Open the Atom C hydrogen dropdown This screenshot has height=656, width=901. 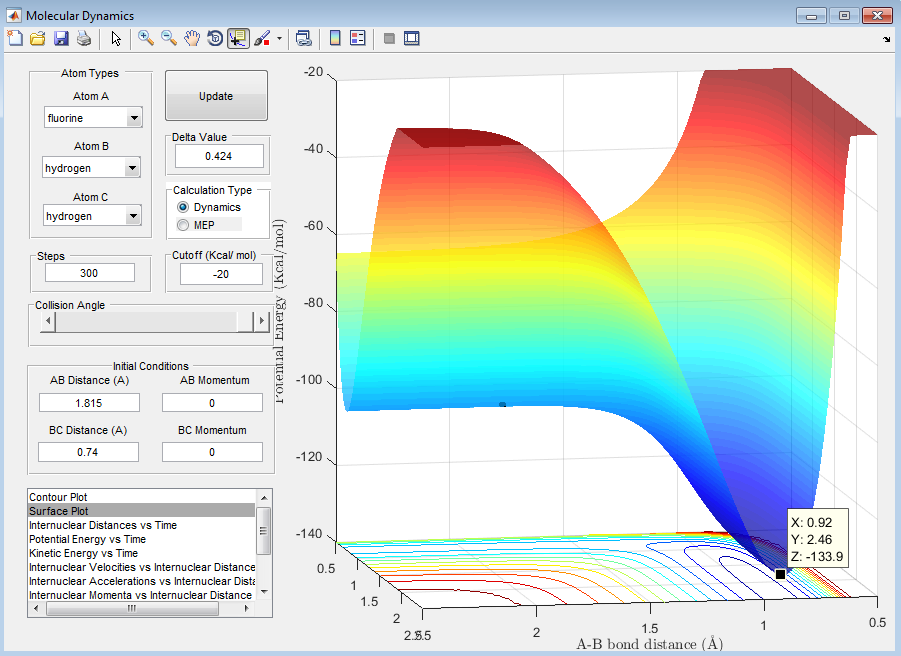tap(134, 216)
